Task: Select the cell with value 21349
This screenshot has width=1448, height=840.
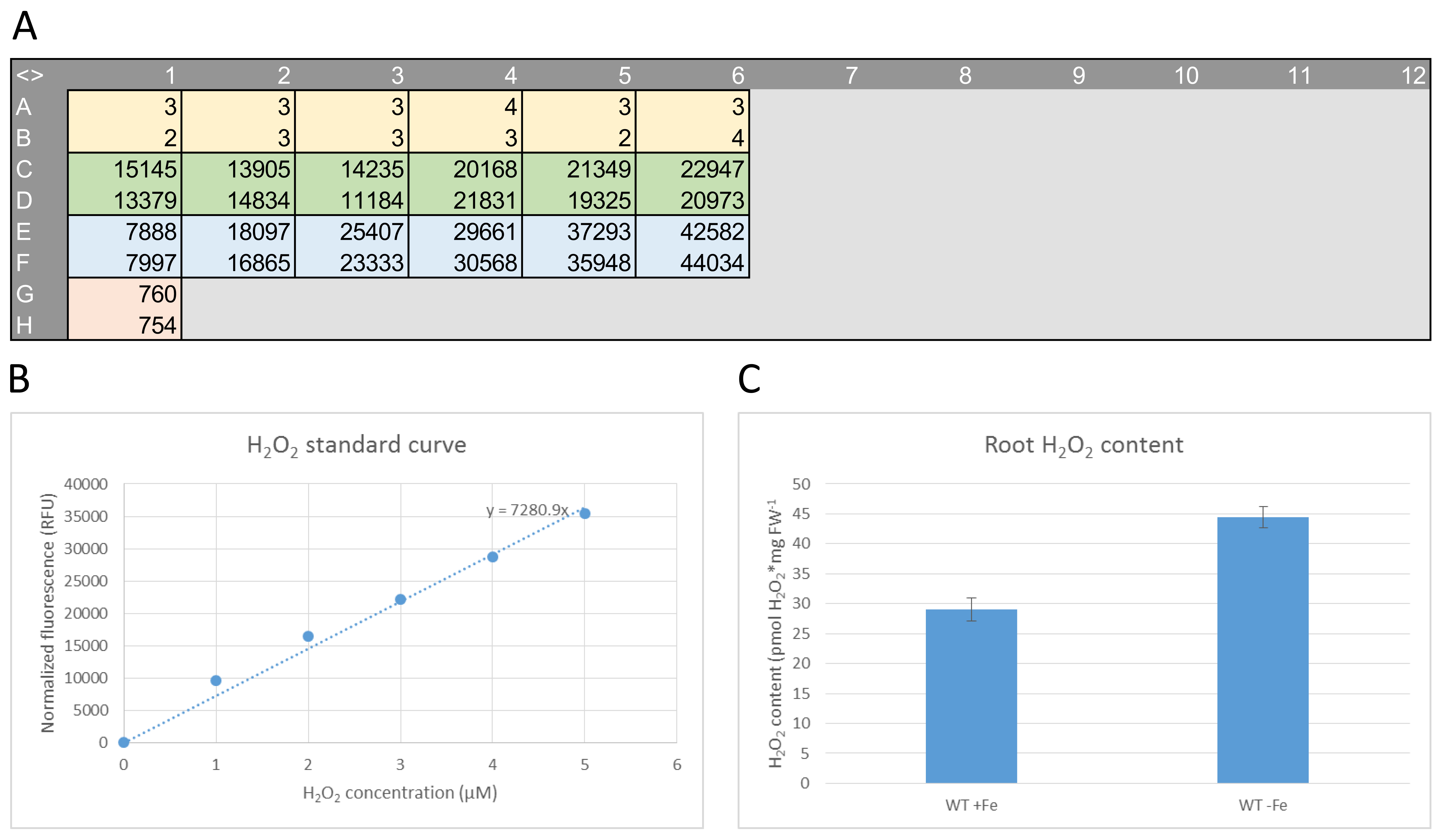Action: 579,169
